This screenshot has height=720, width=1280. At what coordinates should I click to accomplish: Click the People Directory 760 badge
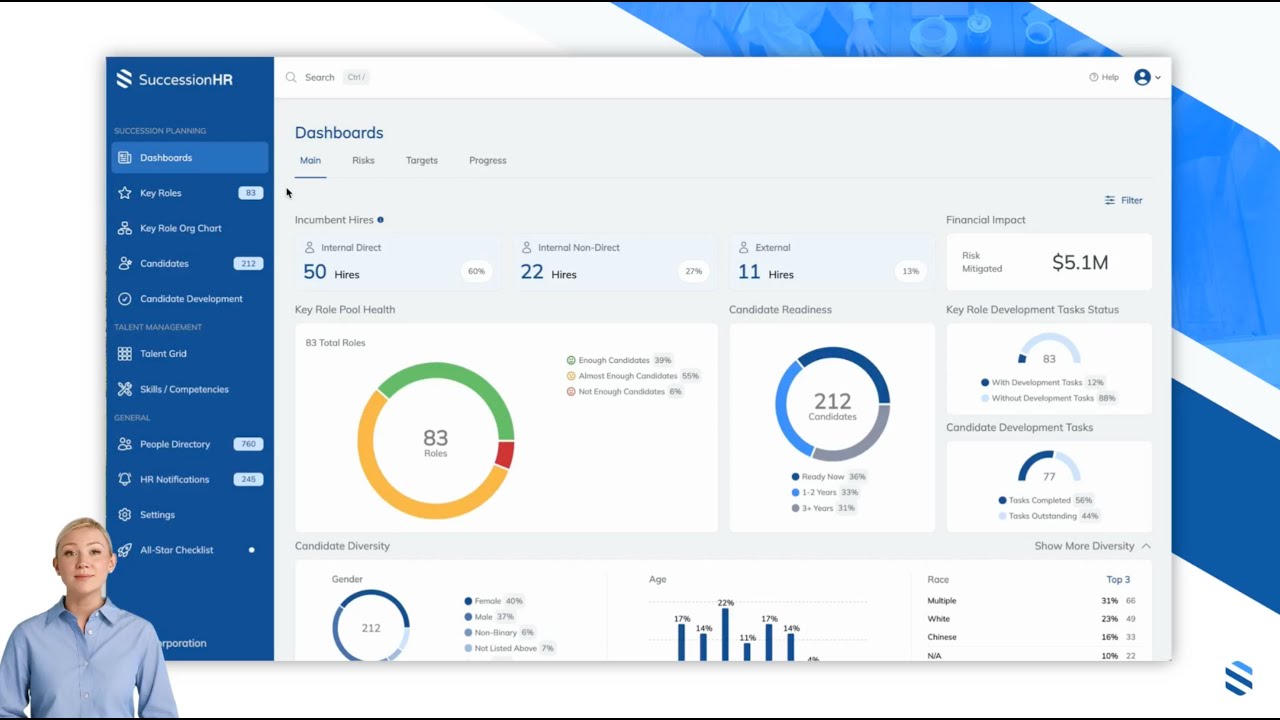248,444
